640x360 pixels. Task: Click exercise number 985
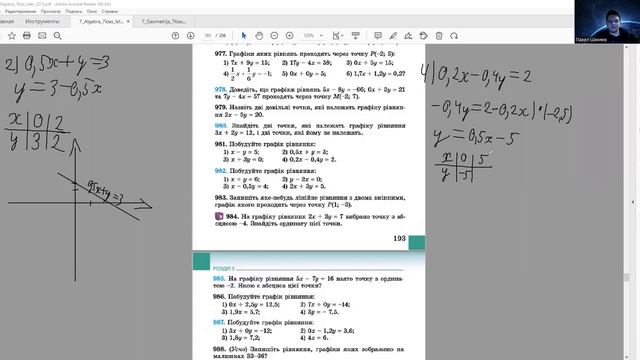coord(219,279)
